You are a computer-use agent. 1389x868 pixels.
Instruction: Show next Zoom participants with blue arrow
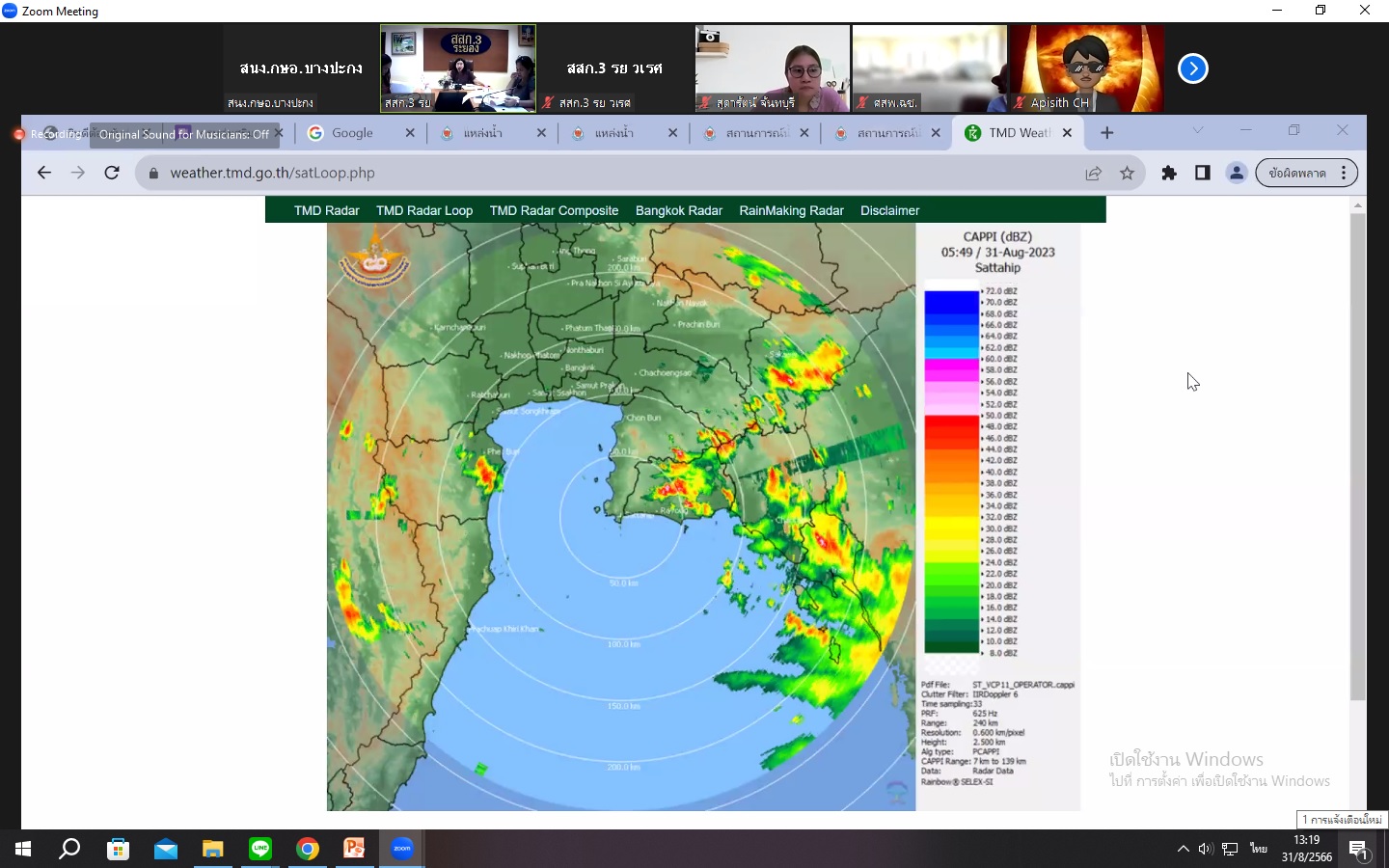1193,68
